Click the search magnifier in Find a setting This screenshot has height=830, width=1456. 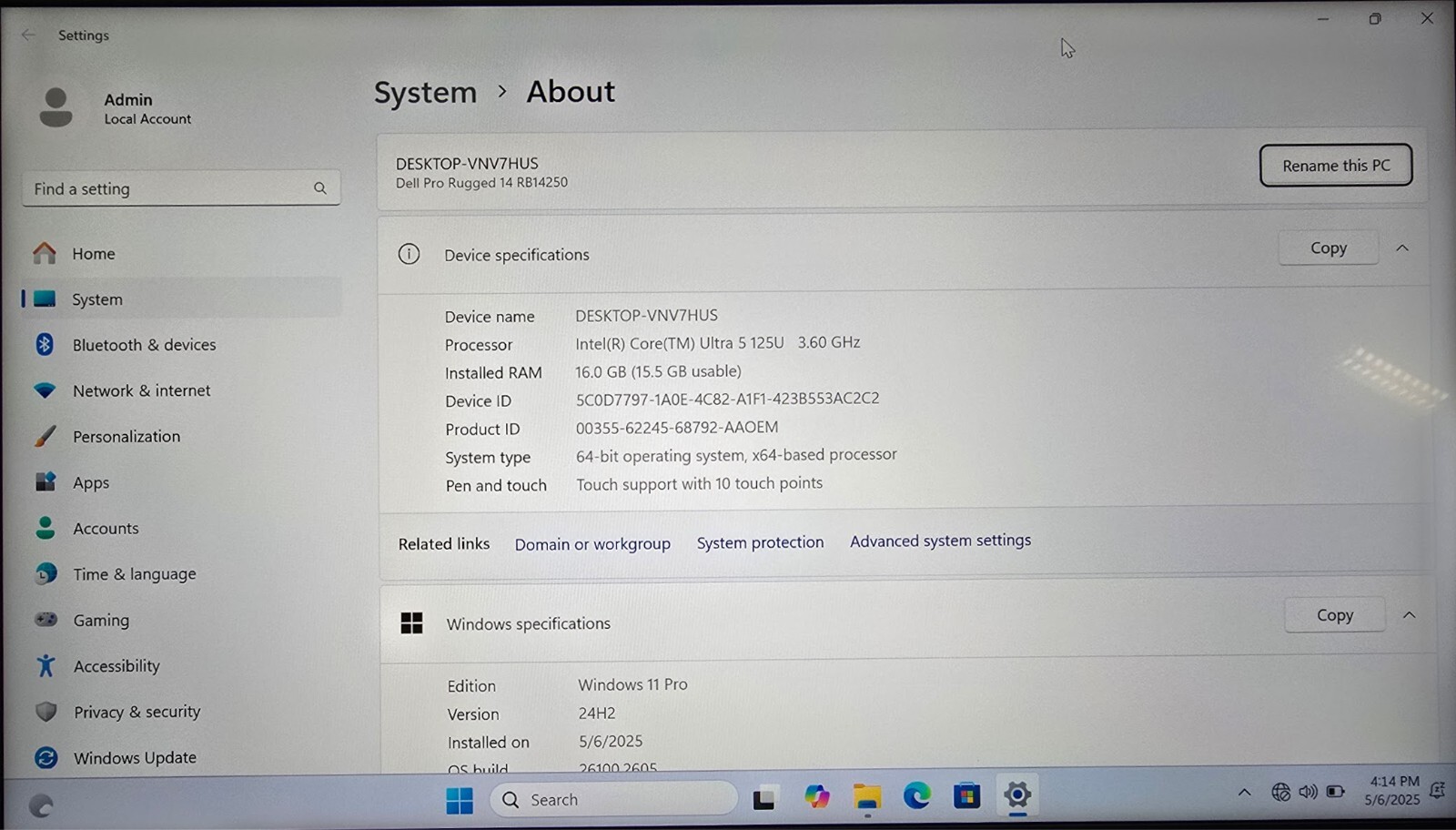[x=320, y=188]
